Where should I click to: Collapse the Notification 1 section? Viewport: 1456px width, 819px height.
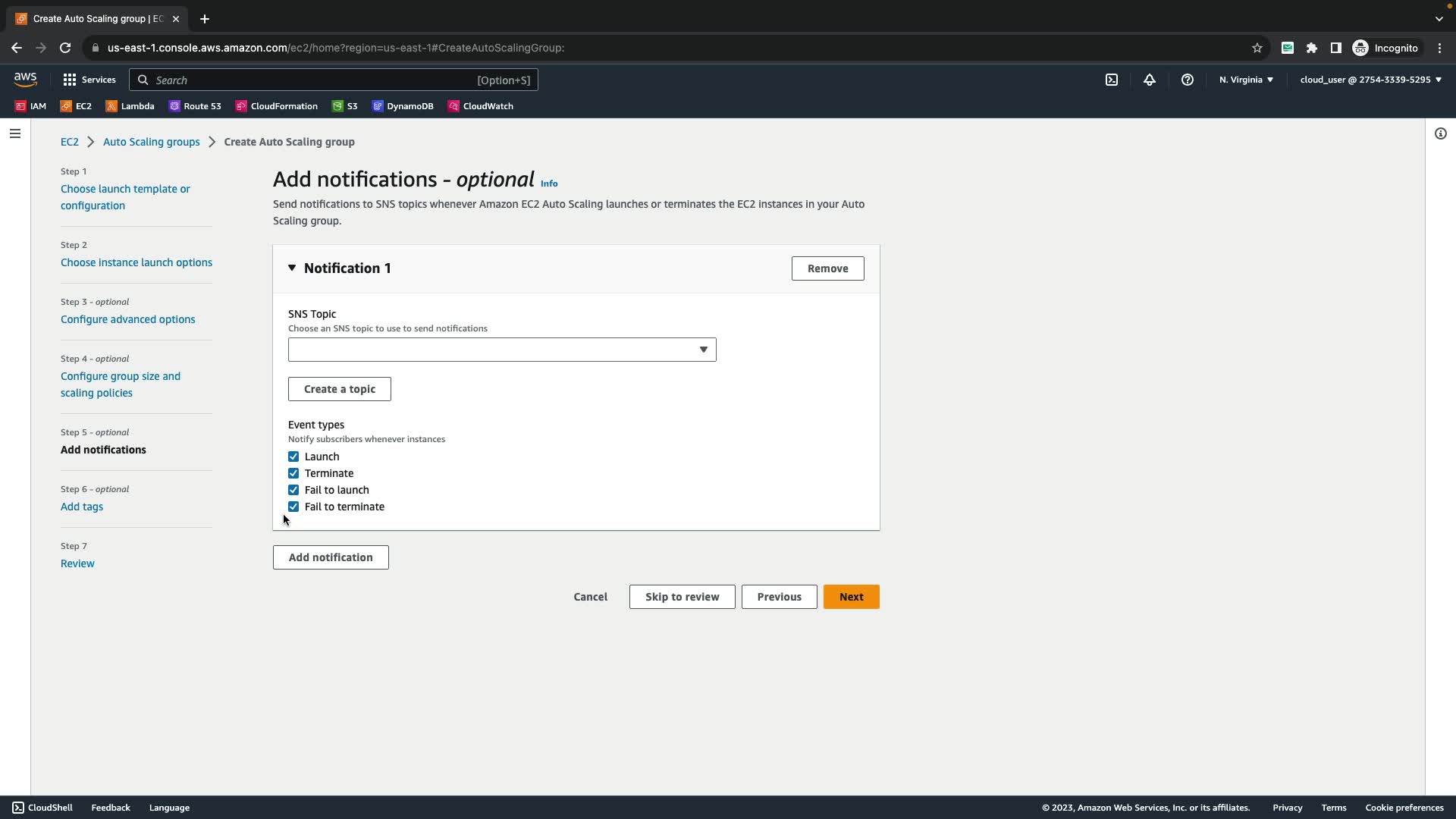(292, 268)
